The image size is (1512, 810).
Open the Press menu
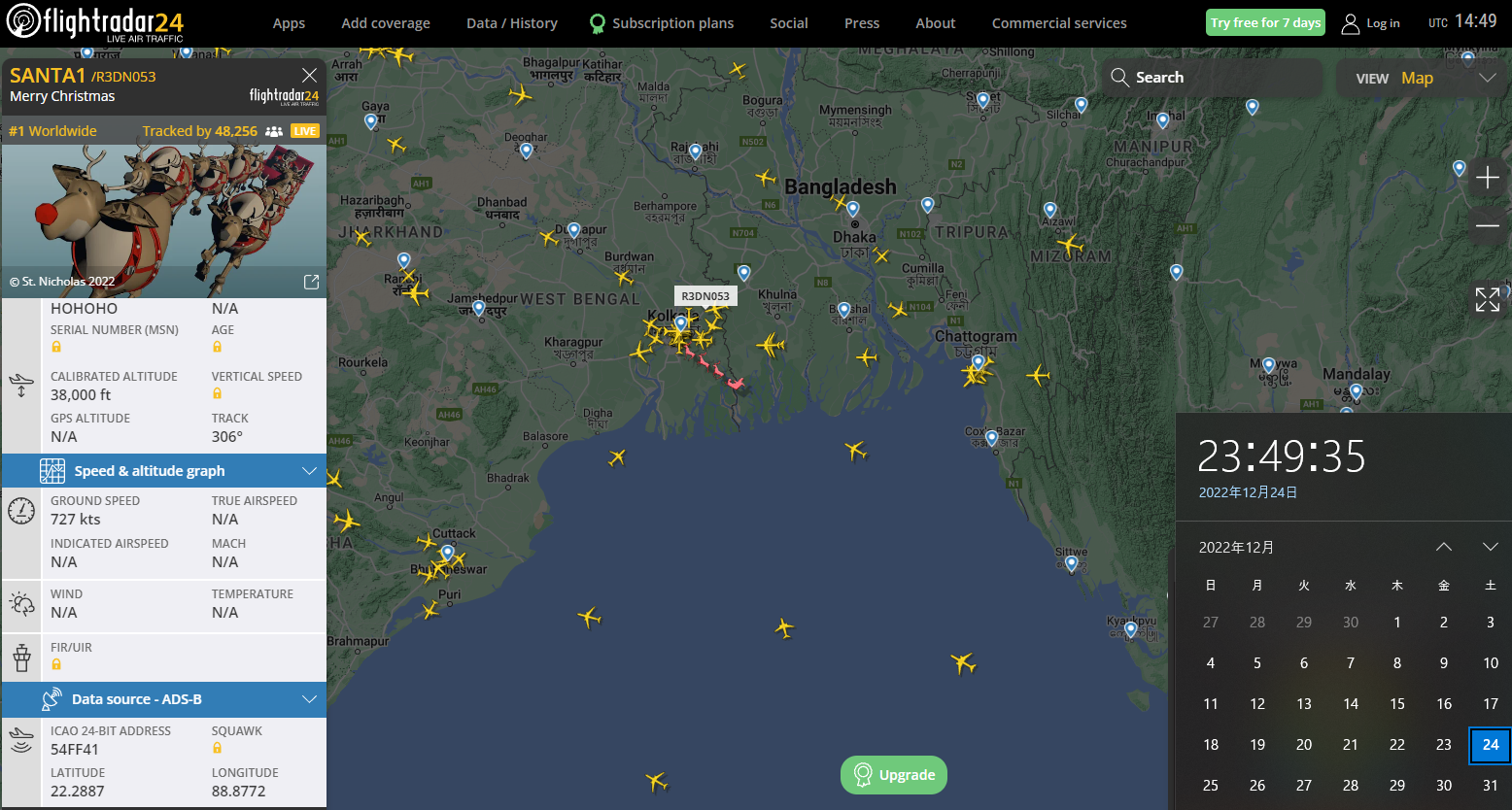(862, 23)
